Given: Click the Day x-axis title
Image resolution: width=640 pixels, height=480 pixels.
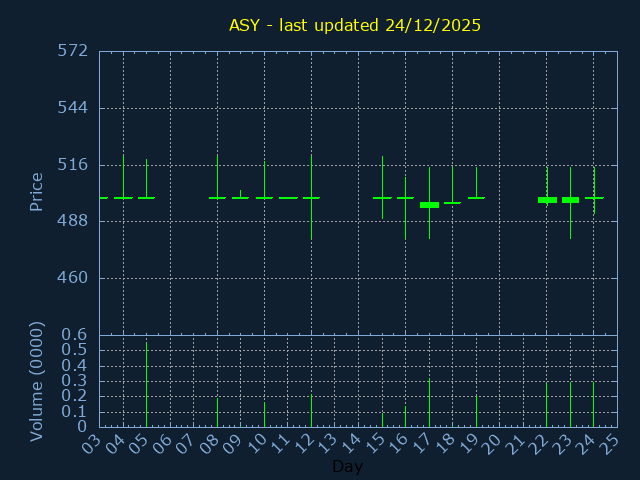Looking at the screenshot, I should pos(347,466).
